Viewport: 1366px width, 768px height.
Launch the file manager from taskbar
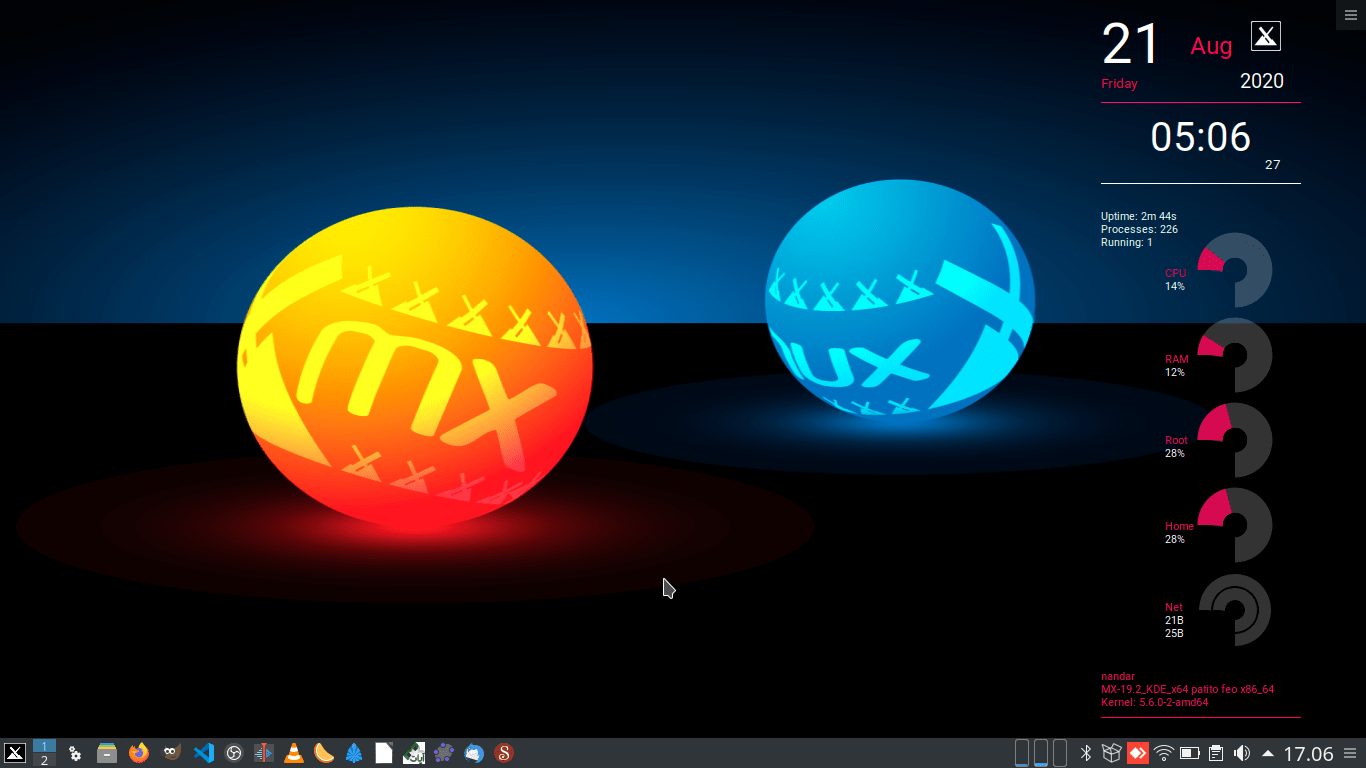[107, 753]
